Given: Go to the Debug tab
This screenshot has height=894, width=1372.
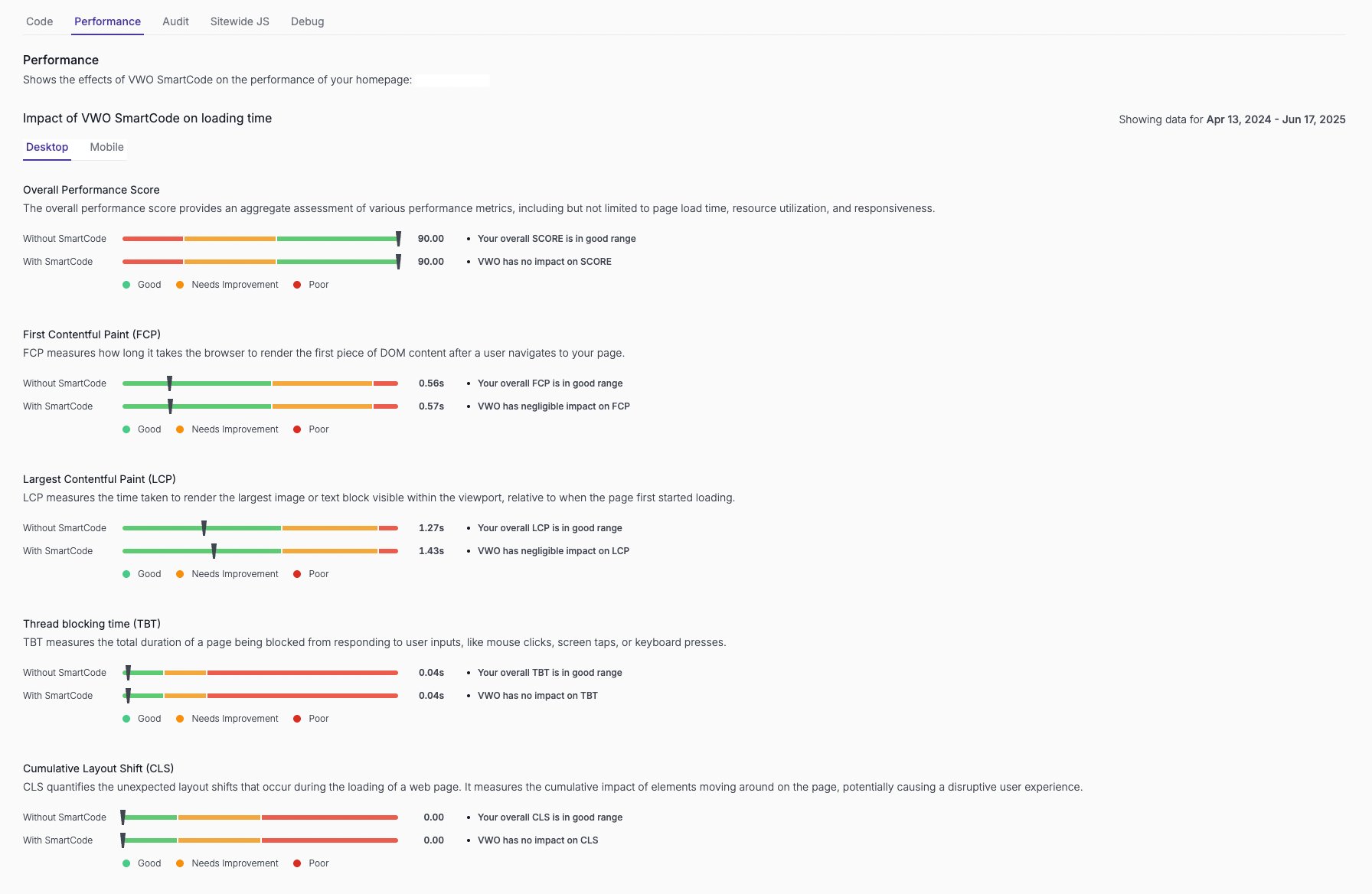Looking at the screenshot, I should pyautogui.click(x=307, y=21).
